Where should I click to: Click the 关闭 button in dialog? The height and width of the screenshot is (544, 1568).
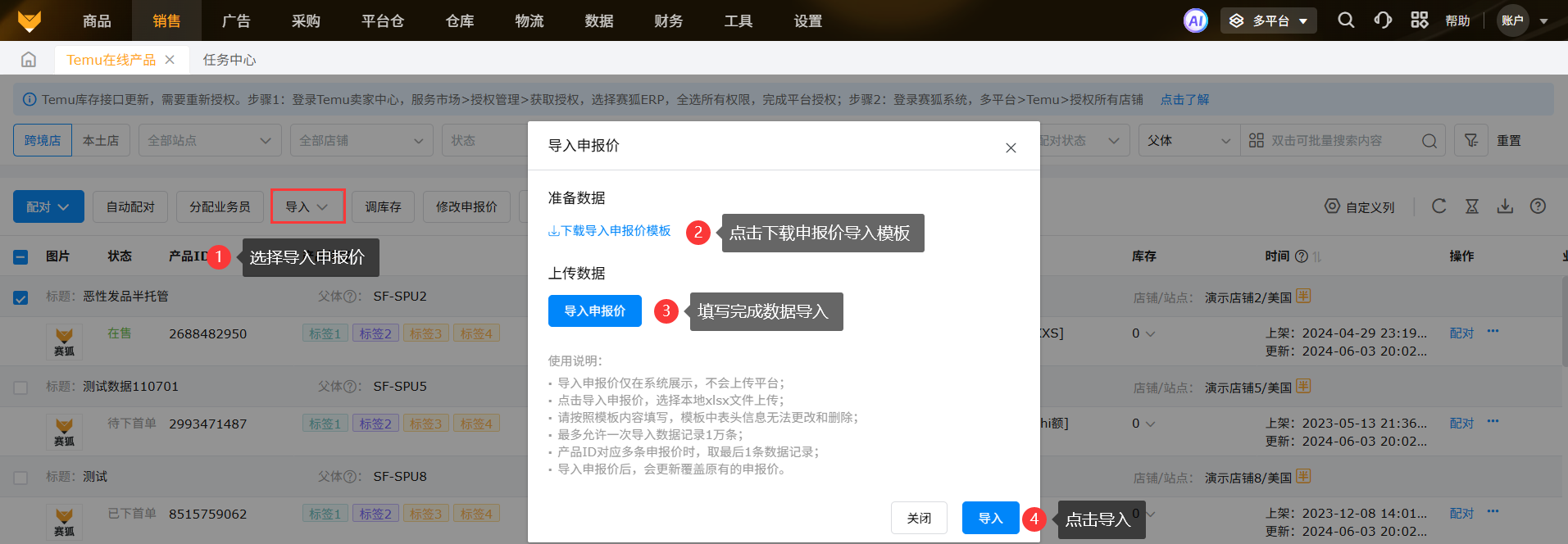(x=919, y=518)
